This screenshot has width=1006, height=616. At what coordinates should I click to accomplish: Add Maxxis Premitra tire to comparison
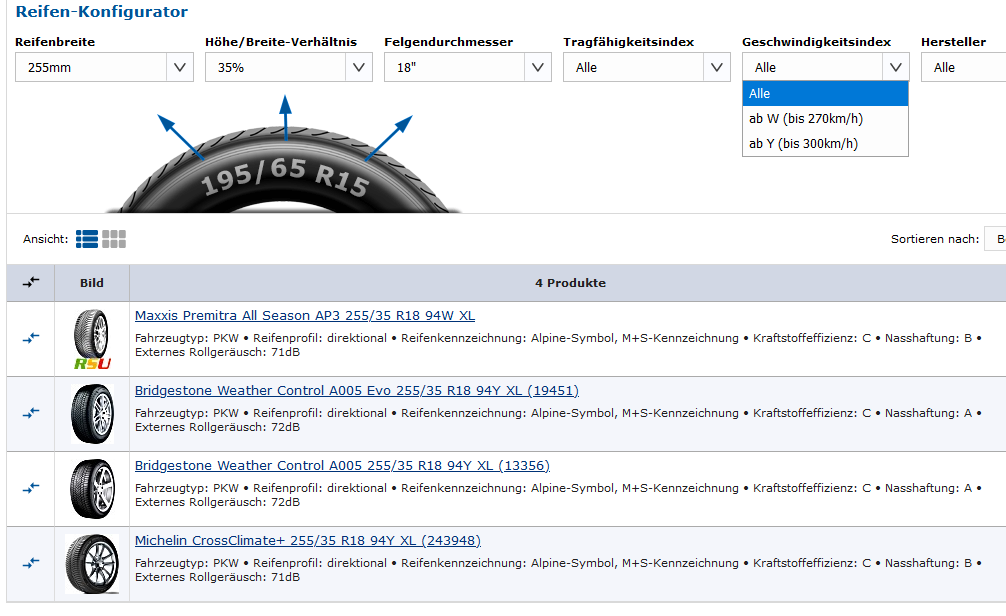pos(31,338)
